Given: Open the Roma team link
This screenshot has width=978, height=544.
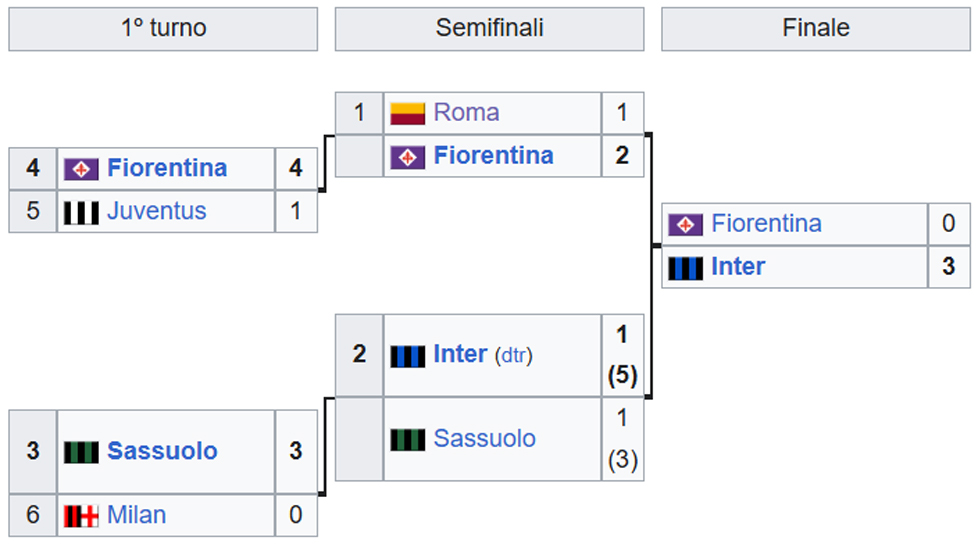Looking at the screenshot, I should [x=467, y=113].
